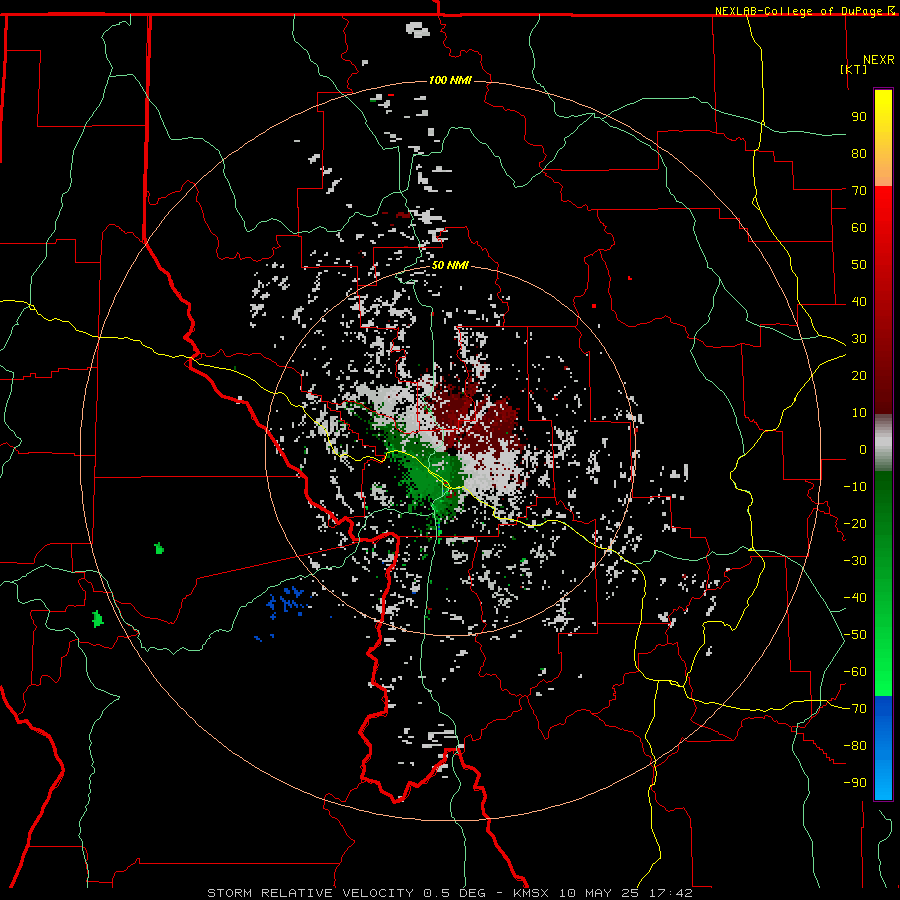Click the positive 70 scale value

point(859,191)
